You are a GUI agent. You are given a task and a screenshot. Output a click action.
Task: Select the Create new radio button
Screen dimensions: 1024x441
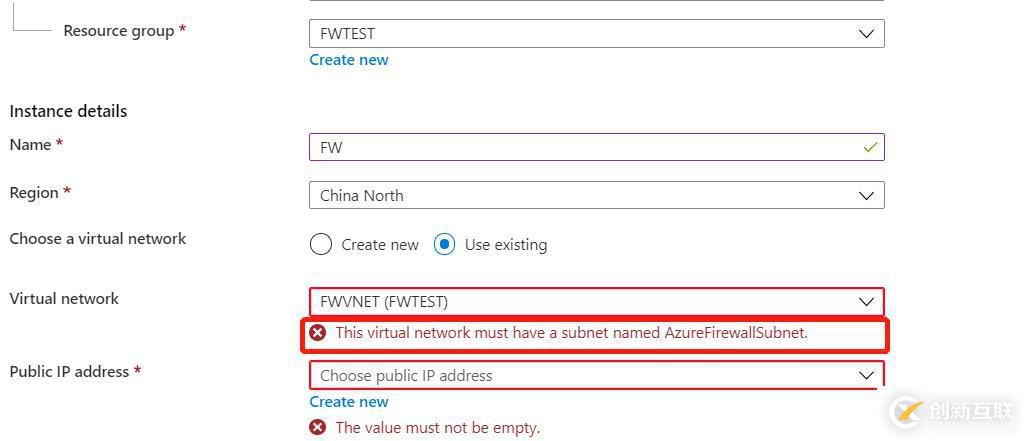[x=321, y=244]
